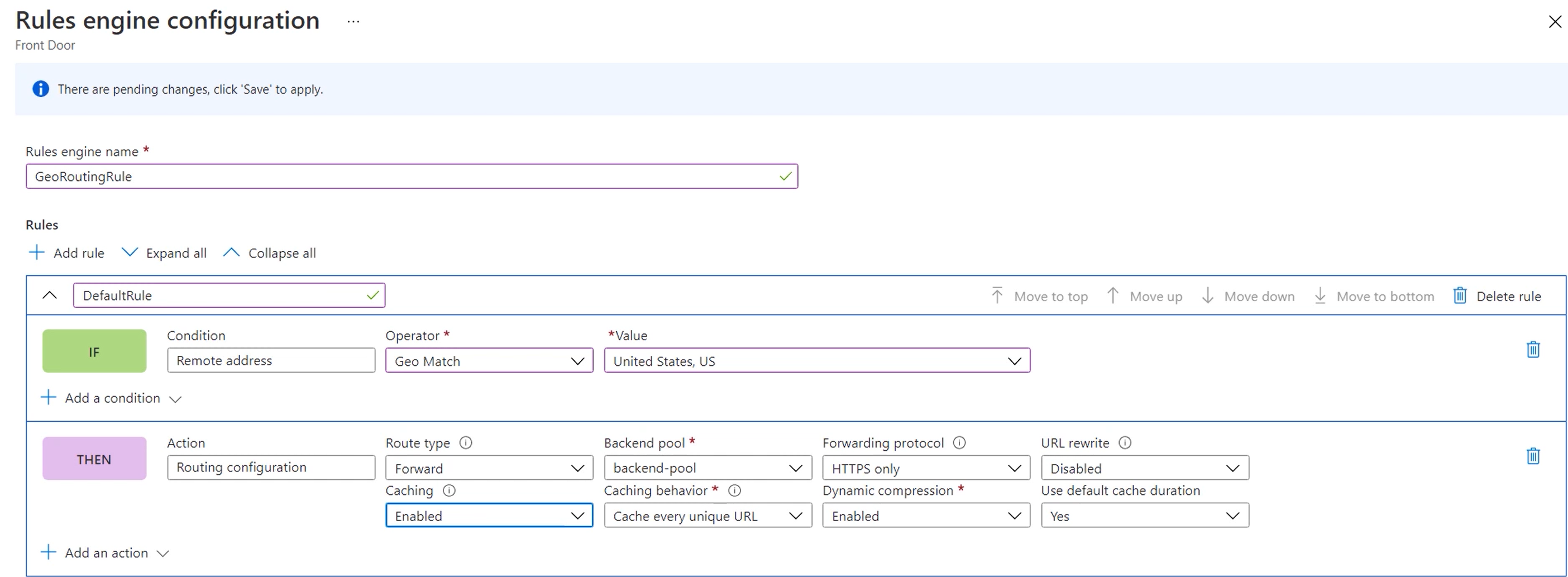
Task: Click the Rules engine name field
Action: [x=412, y=177]
